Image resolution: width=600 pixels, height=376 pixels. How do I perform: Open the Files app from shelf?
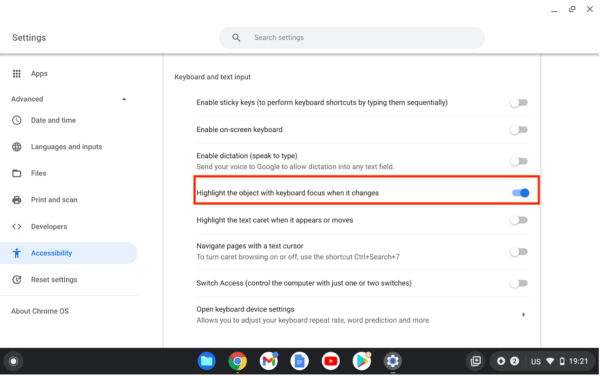tap(207, 361)
